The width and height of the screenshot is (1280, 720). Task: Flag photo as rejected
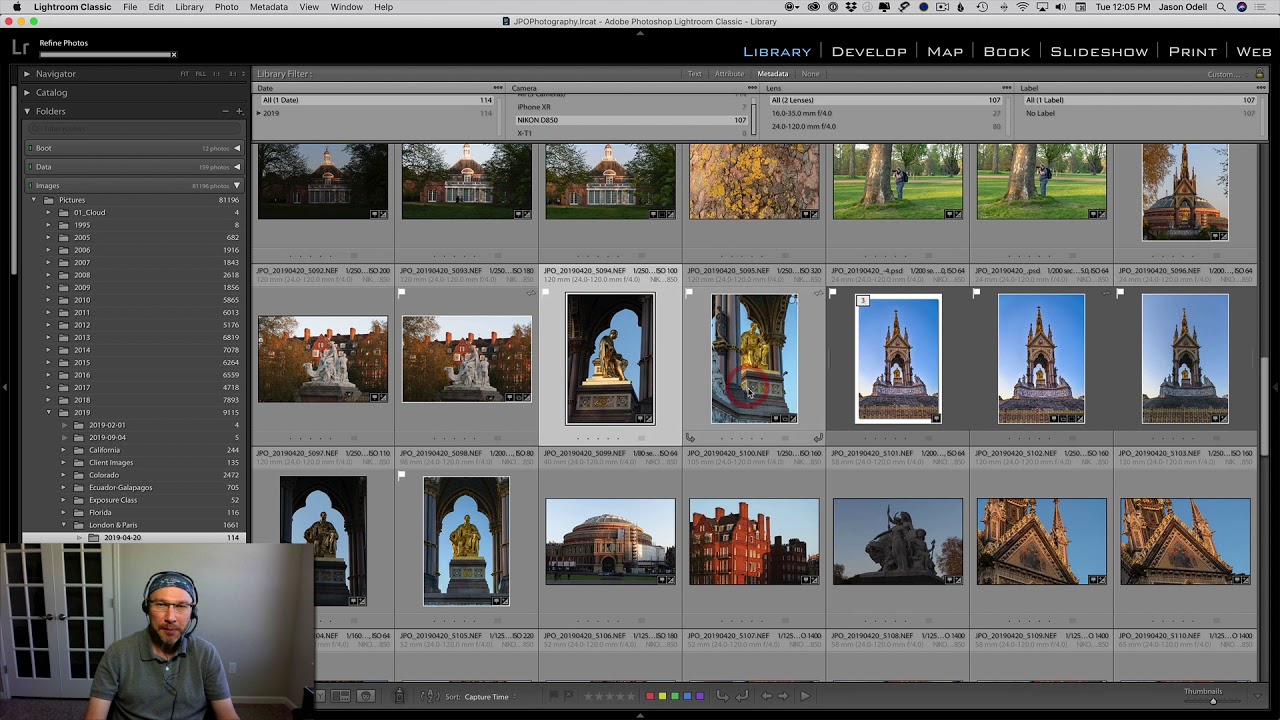click(x=569, y=696)
